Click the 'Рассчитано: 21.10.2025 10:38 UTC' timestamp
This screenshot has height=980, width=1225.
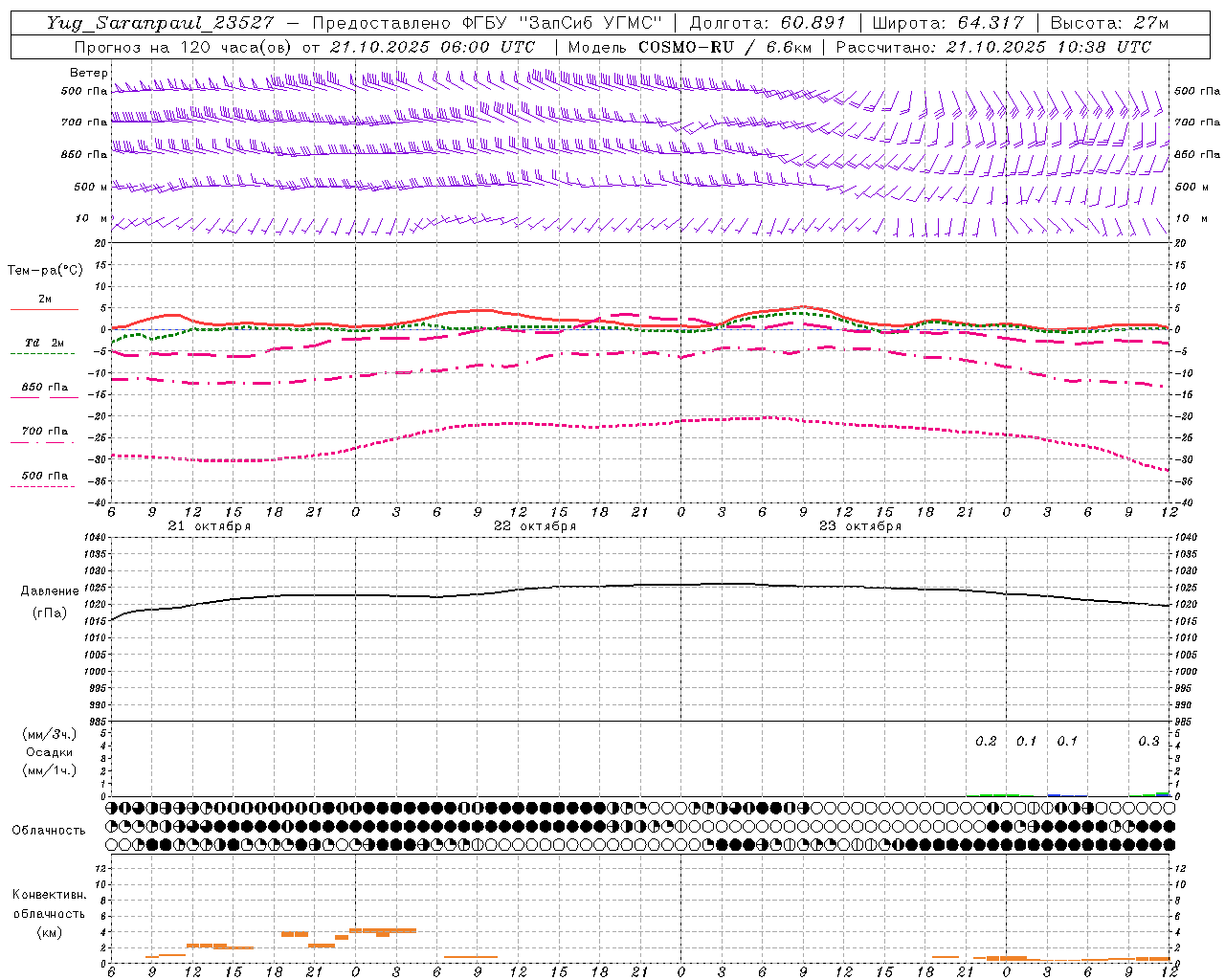click(993, 47)
